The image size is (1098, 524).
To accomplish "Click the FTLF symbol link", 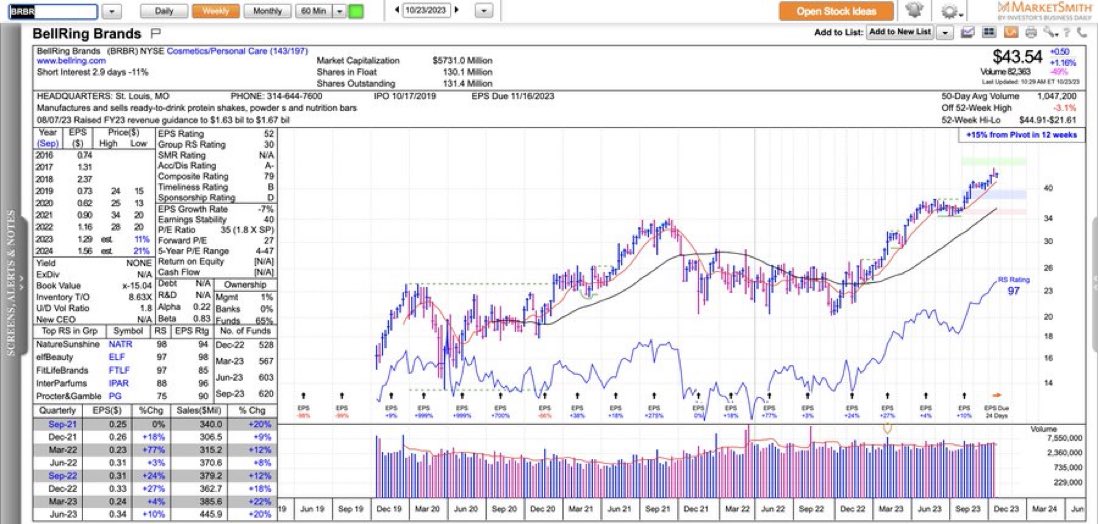I will coord(119,370).
